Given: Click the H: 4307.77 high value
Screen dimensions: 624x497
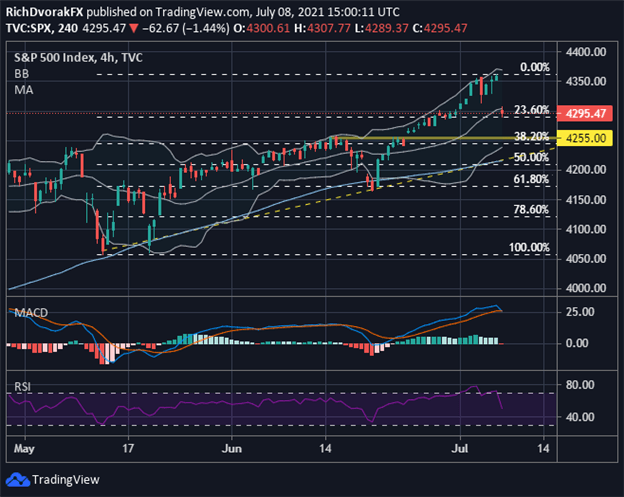Looking at the screenshot, I should tap(323, 28).
